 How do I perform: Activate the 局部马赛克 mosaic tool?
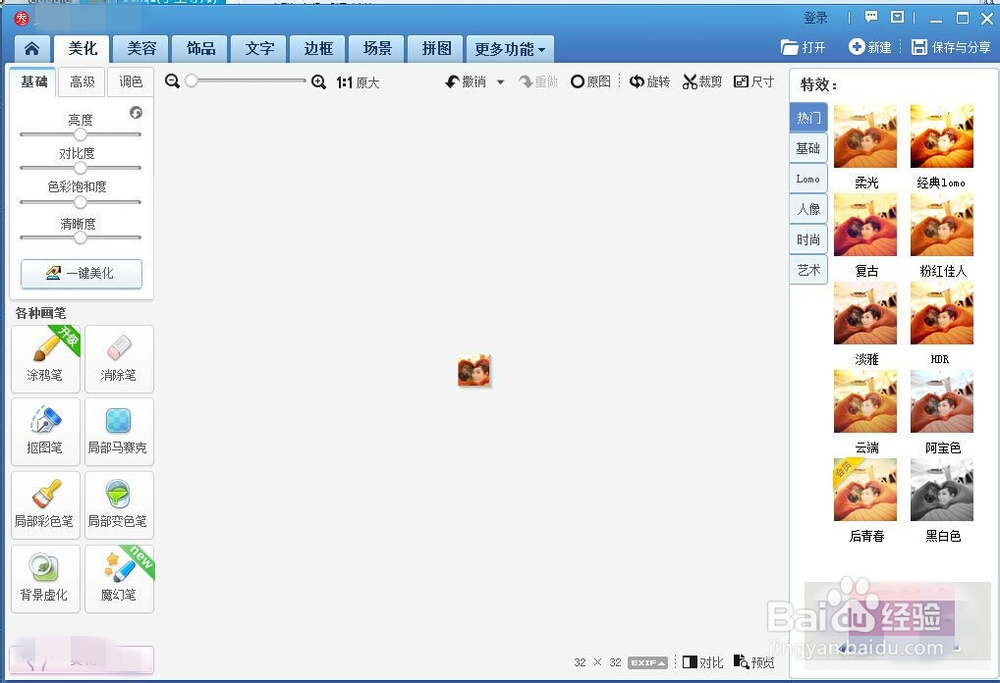pos(119,432)
